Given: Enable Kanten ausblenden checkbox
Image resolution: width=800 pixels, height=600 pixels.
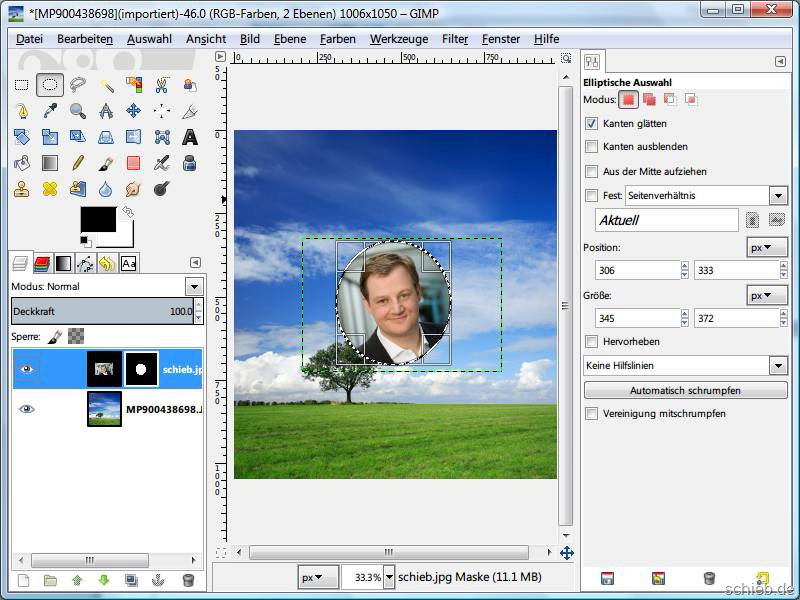Looking at the screenshot, I should pyautogui.click(x=592, y=147).
